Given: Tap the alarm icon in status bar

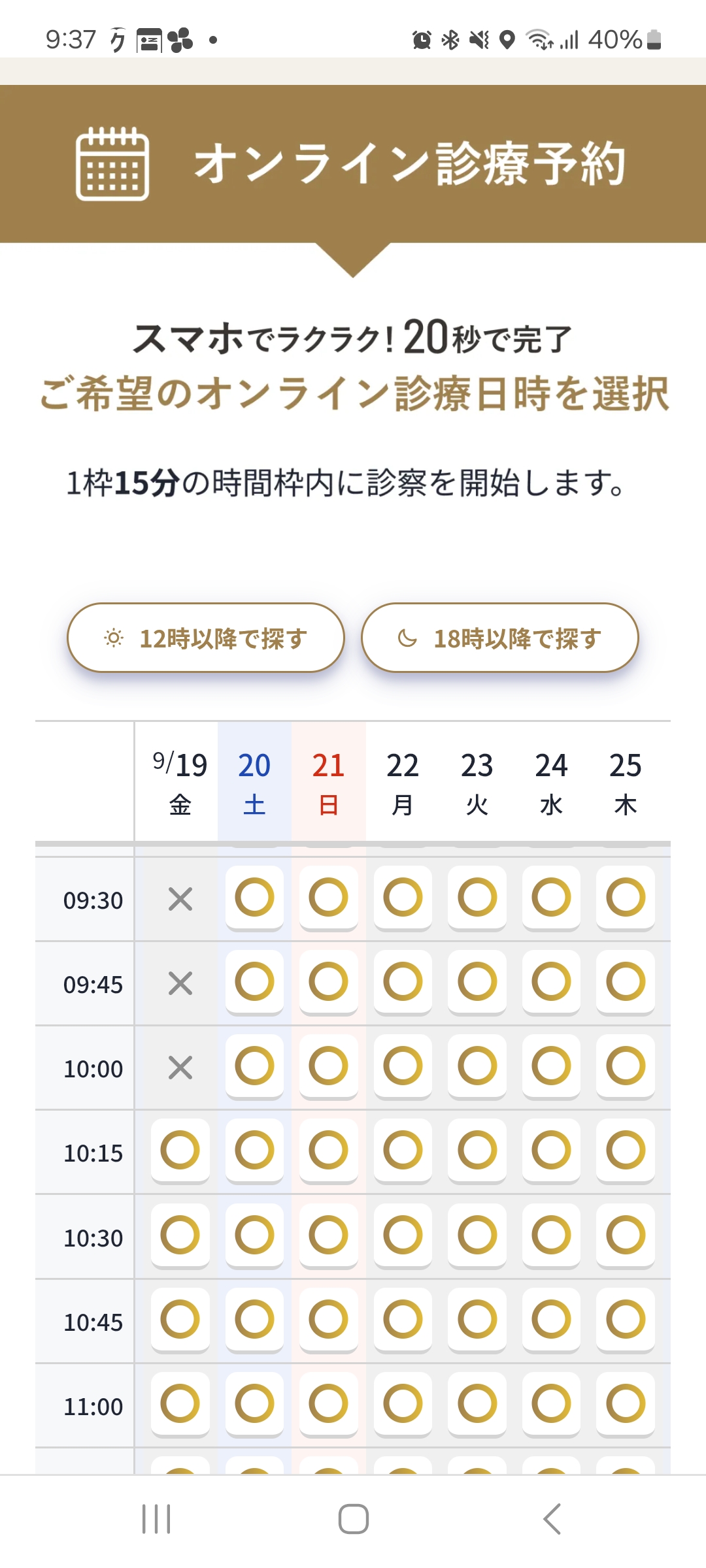Looking at the screenshot, I should pos(422,40).
